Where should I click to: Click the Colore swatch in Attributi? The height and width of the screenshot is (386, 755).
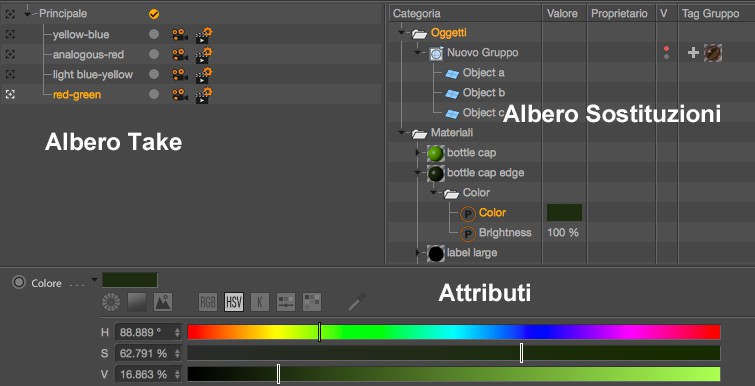click(x=130, y=280)
